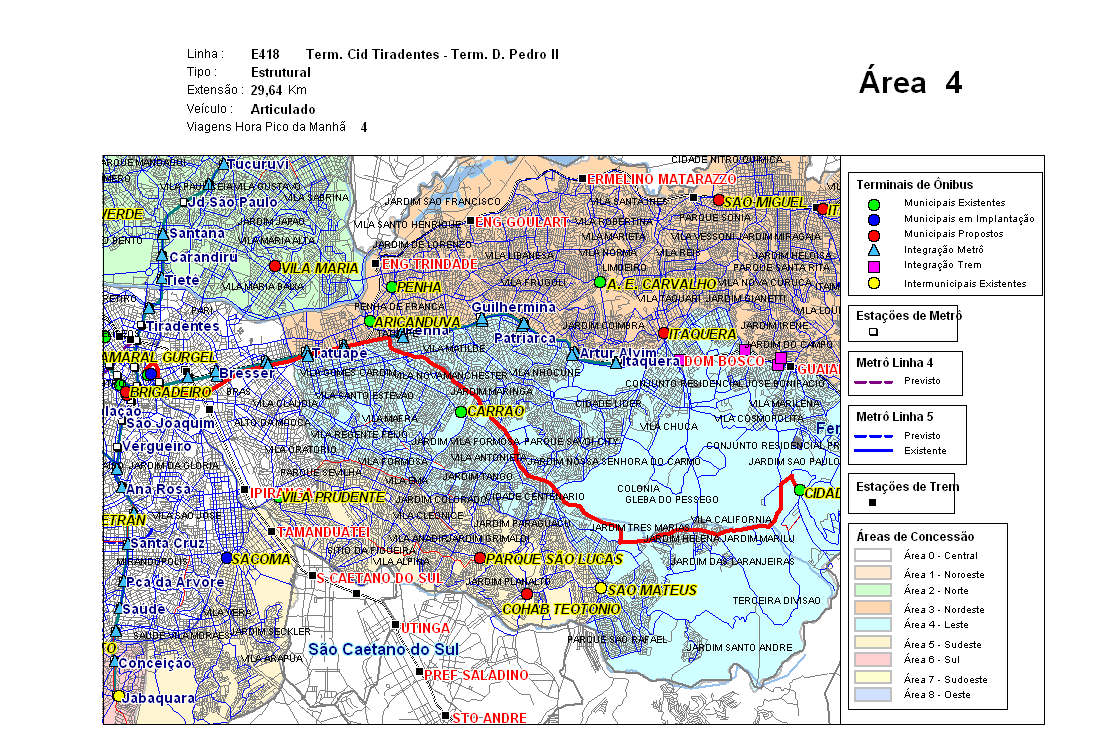Click the metro triangle at Guilhermina

[482, 319]
